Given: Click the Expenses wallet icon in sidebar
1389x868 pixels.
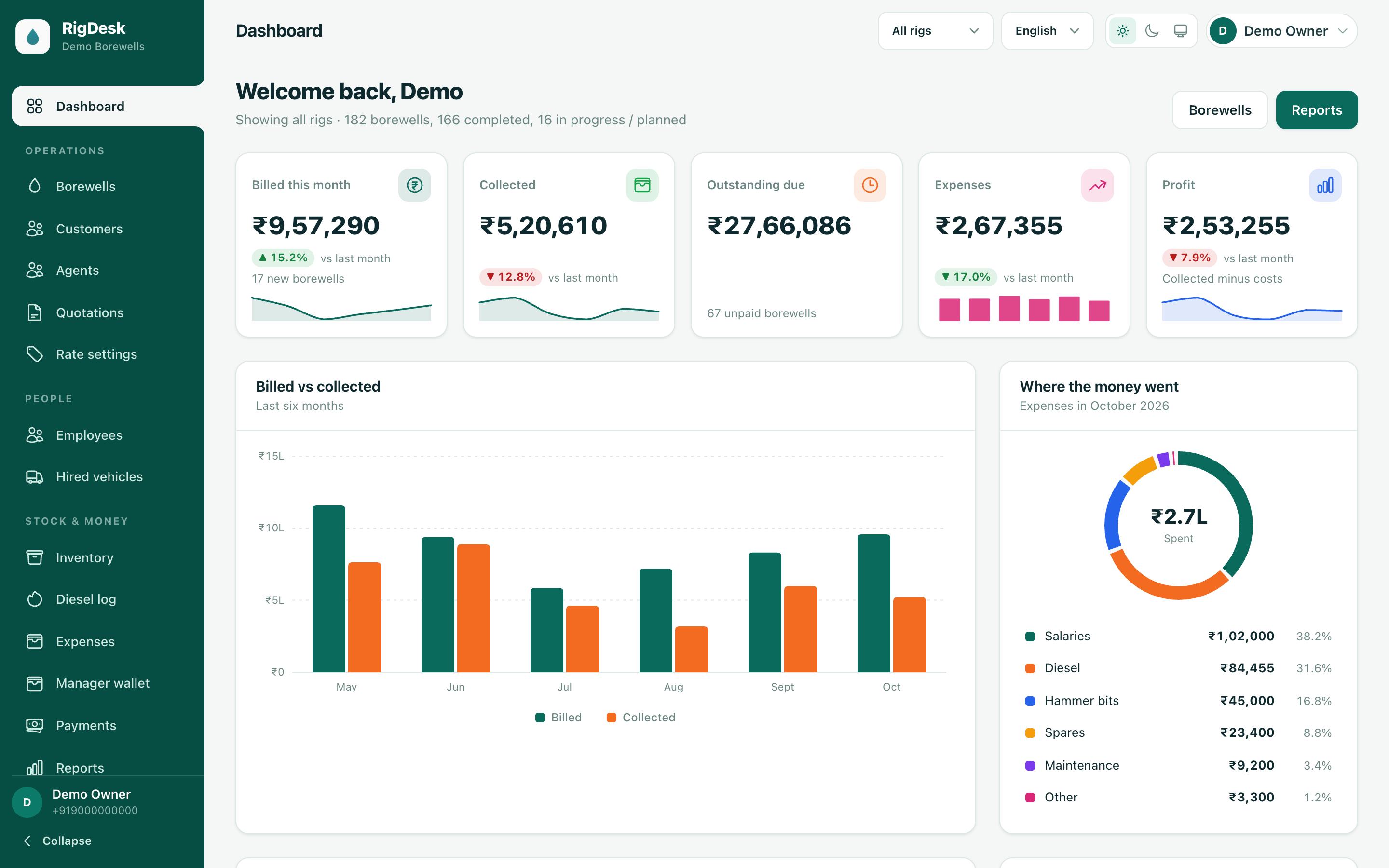Looking at the screenshot, I should click(x=34, y=641).
